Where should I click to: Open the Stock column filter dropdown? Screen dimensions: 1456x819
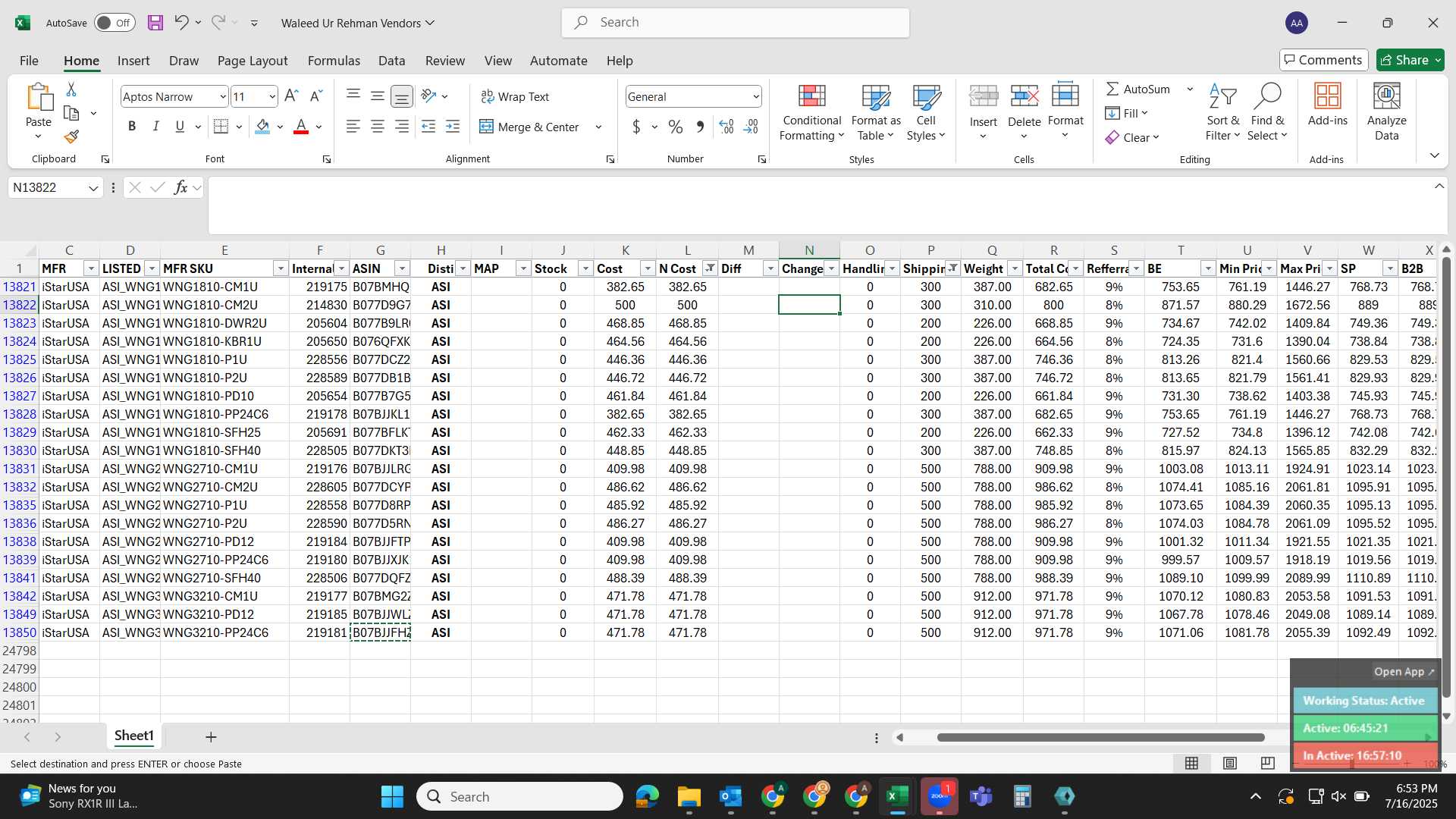585,268
